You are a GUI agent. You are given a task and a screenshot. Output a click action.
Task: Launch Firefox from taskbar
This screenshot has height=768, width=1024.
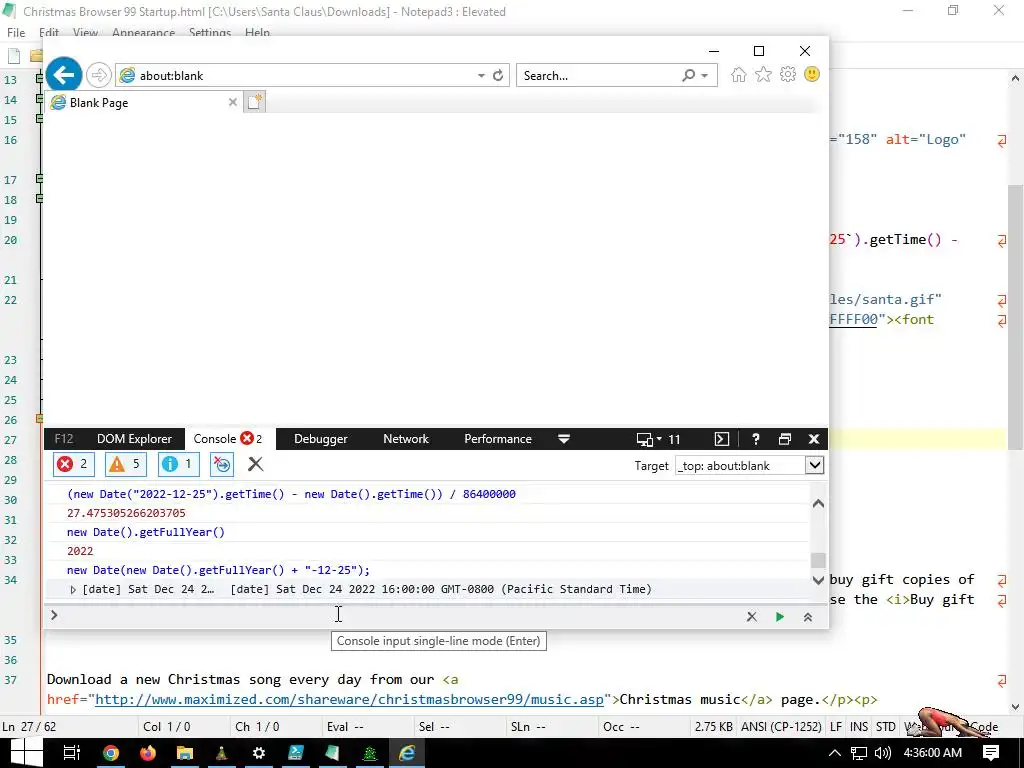(148, 753)
